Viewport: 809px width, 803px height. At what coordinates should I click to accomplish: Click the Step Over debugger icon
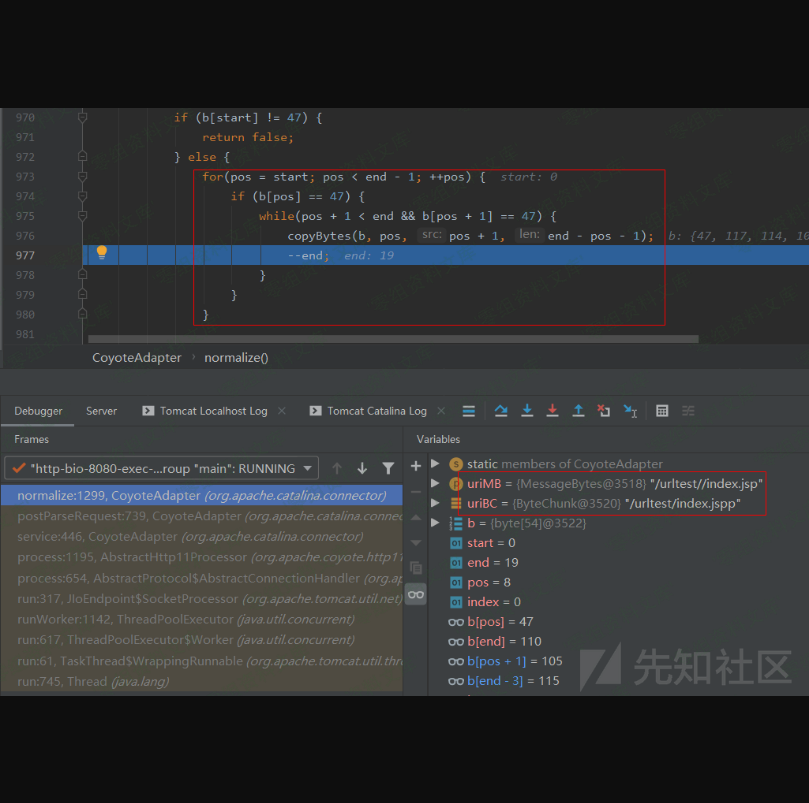(x=501, y=411)
